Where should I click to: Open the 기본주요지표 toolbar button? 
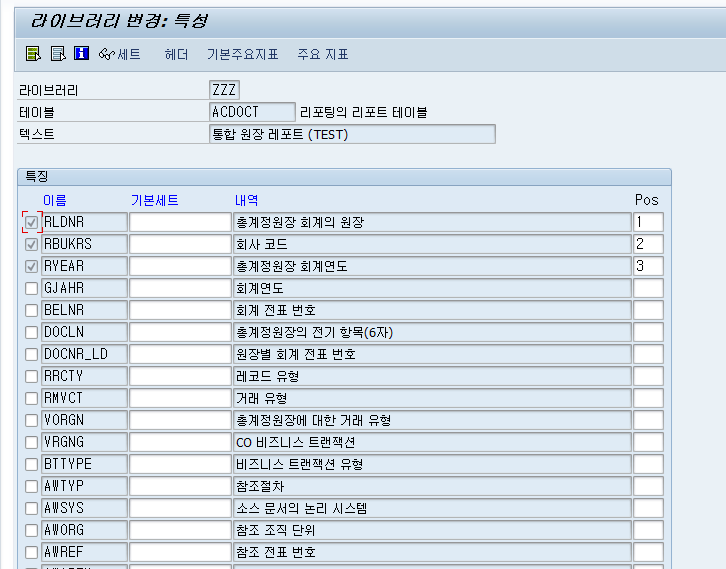pos(242,55)
